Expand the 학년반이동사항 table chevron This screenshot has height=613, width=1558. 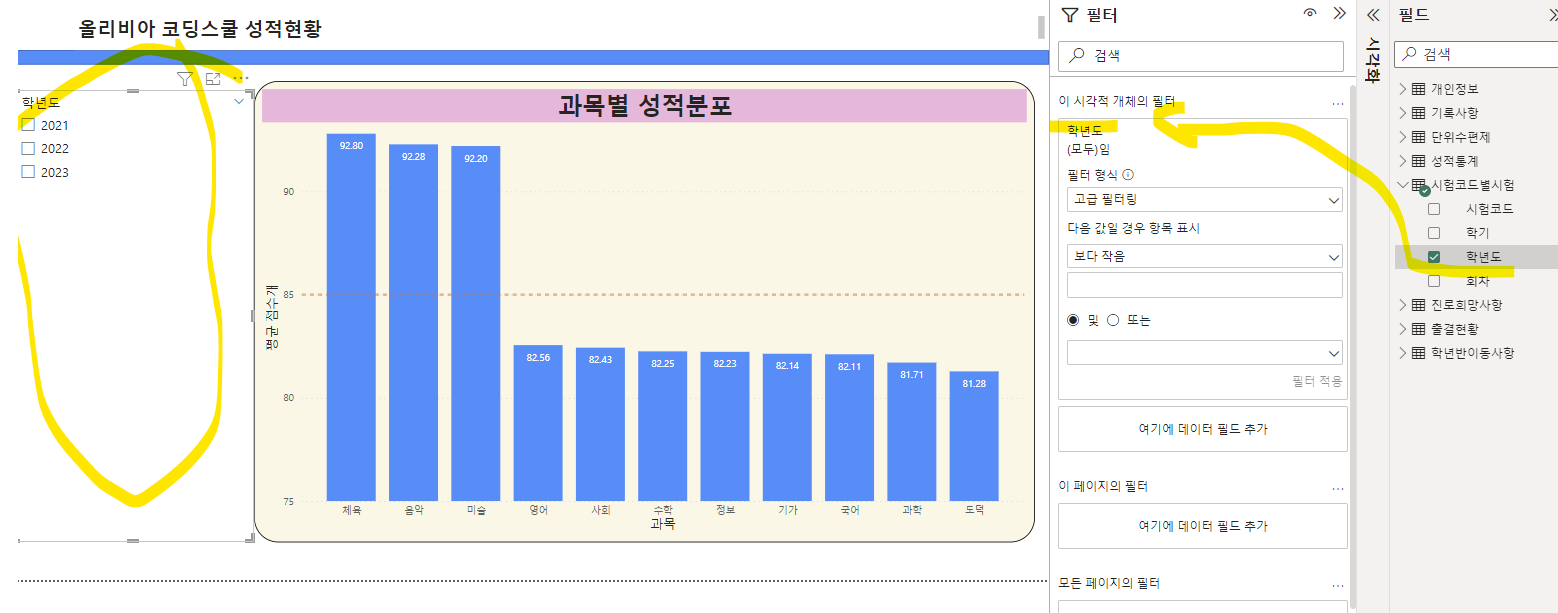coord(1402,353)
